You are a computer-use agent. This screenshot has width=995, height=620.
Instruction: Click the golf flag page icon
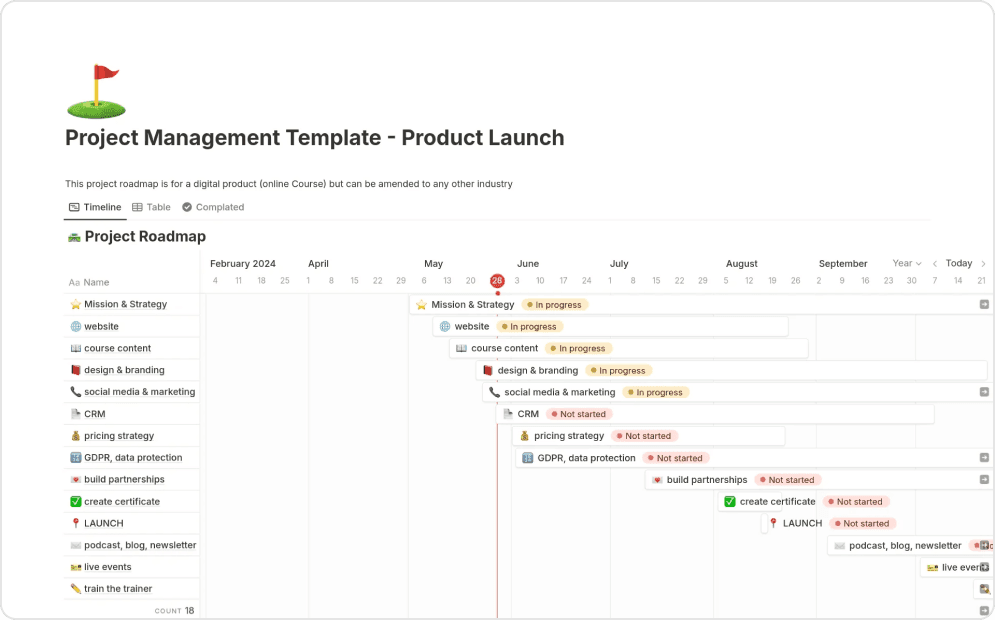[96, 90]
